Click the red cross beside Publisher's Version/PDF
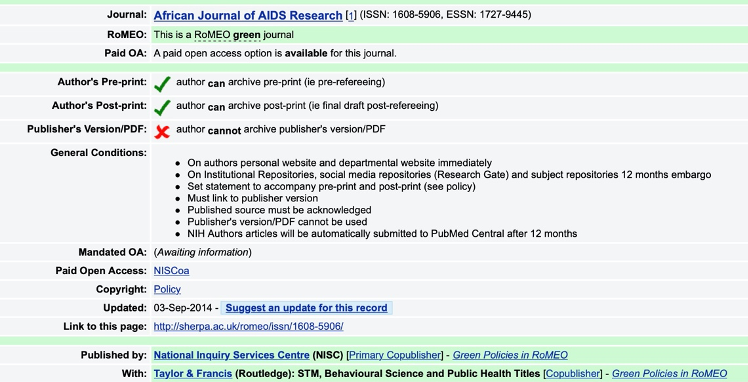 162,132
